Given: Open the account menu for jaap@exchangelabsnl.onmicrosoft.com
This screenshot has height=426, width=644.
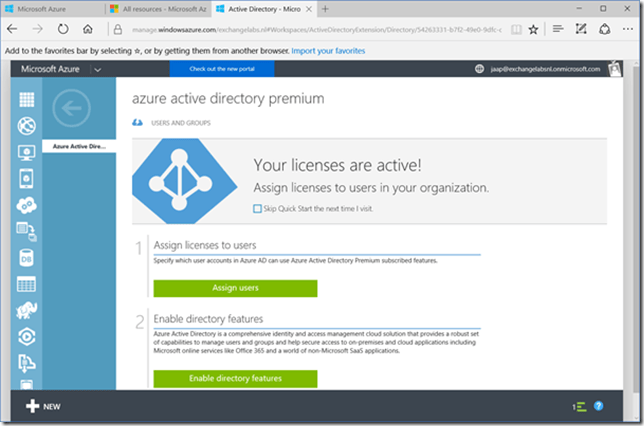Looking at the screenshot, I should coord(540,69).
